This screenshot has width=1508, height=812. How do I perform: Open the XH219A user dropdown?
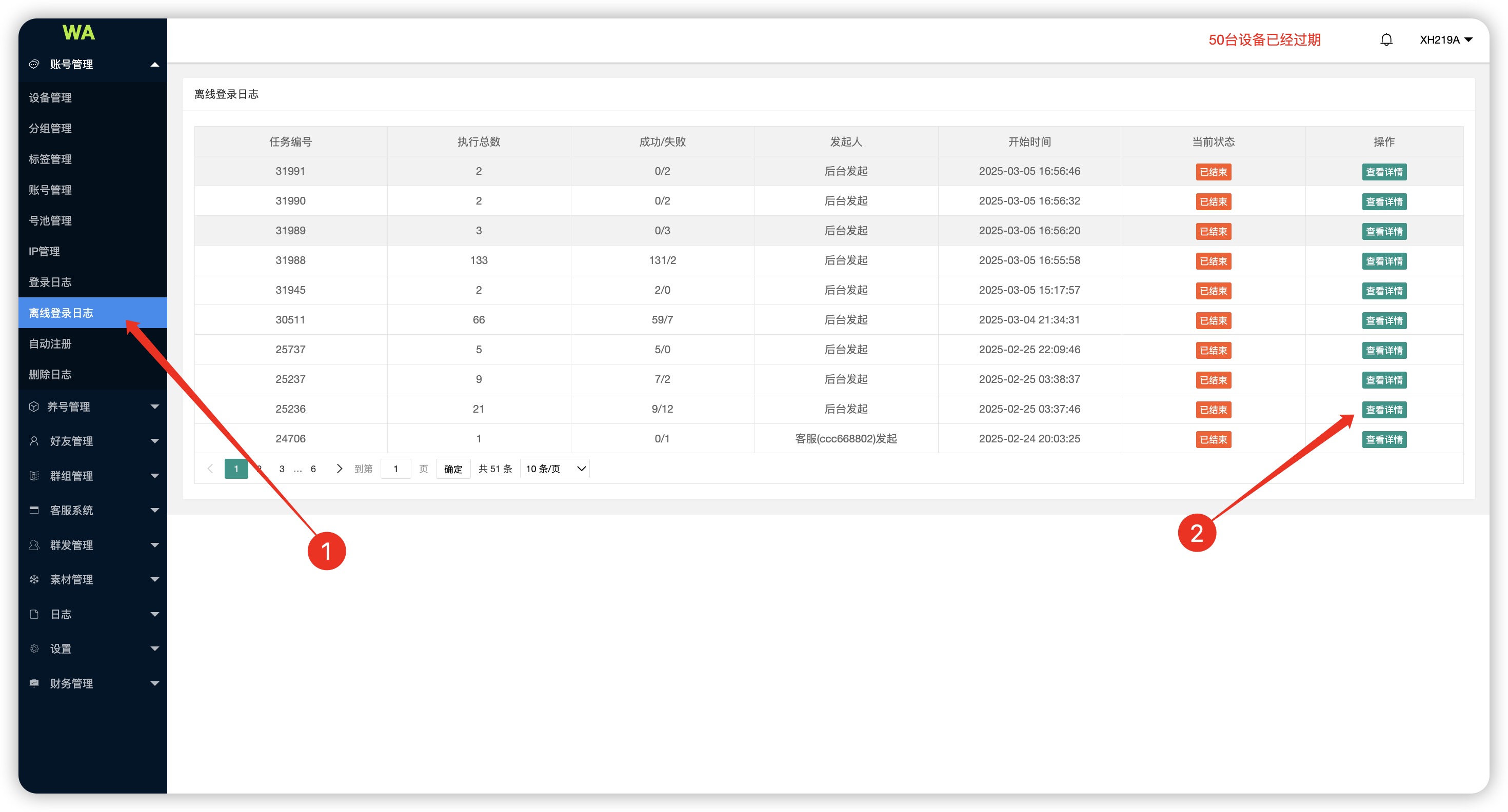click(x=1445, y=40)
